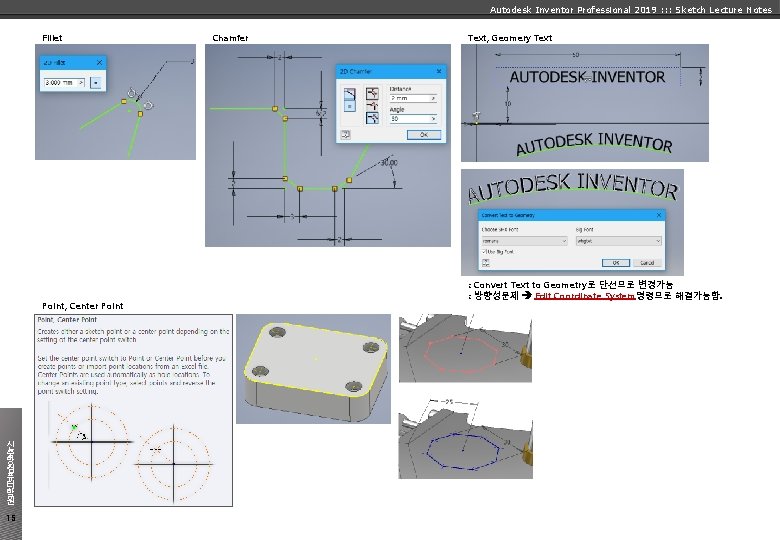Click the 'Text, Geomery Text' section heading
The image size is (780, 540).
510,38
